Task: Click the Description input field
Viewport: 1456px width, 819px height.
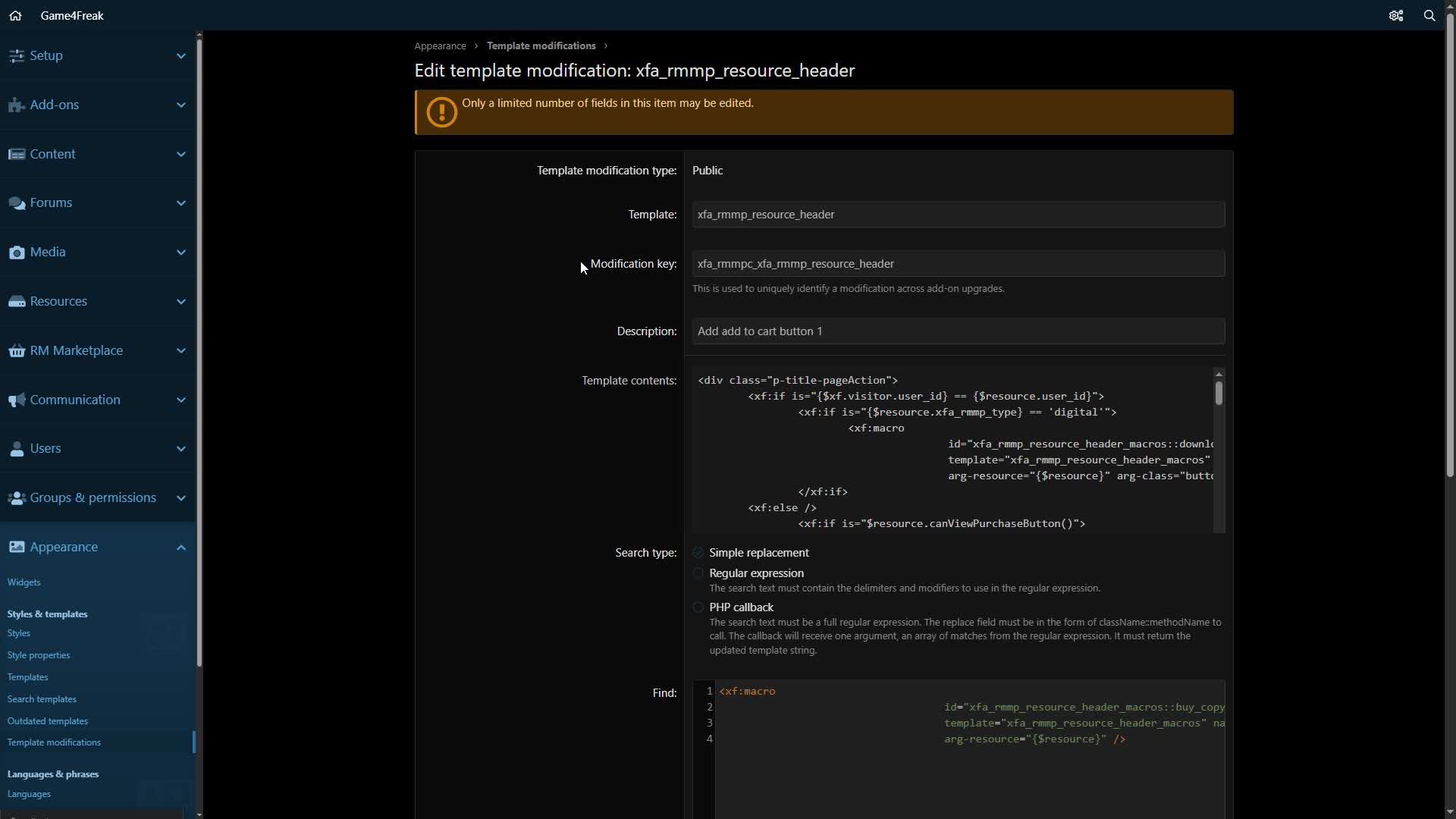Action: [x=958, y=331]
